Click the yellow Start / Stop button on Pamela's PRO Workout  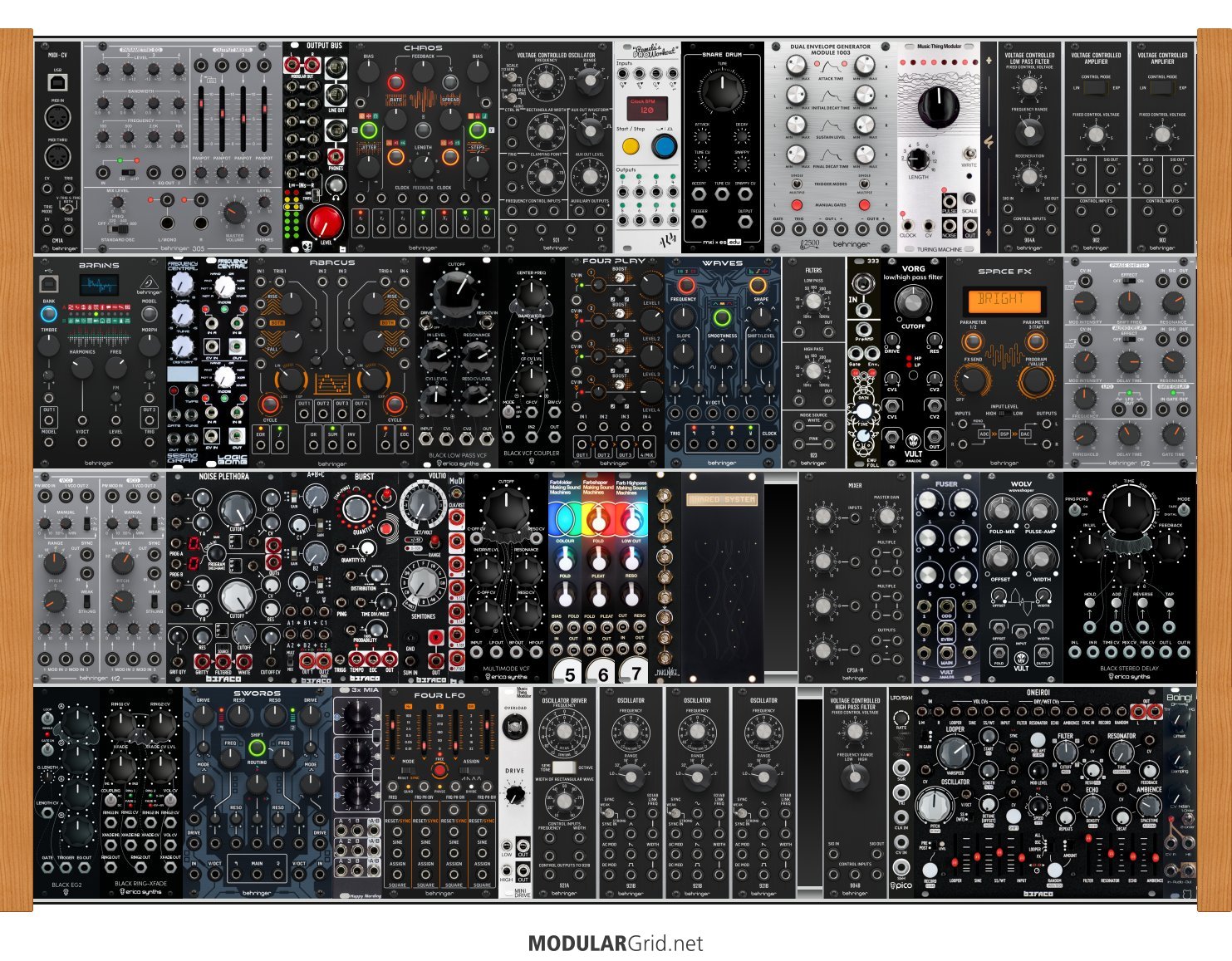(x=631, y=147)
